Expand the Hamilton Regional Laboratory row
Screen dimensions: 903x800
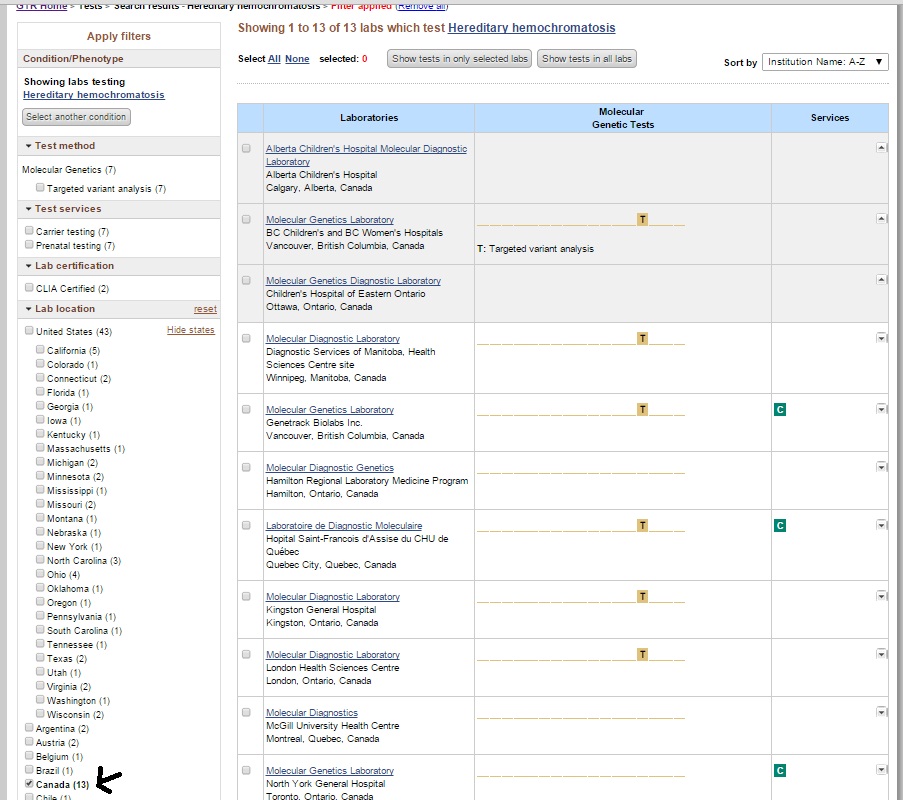coord(881,467)
